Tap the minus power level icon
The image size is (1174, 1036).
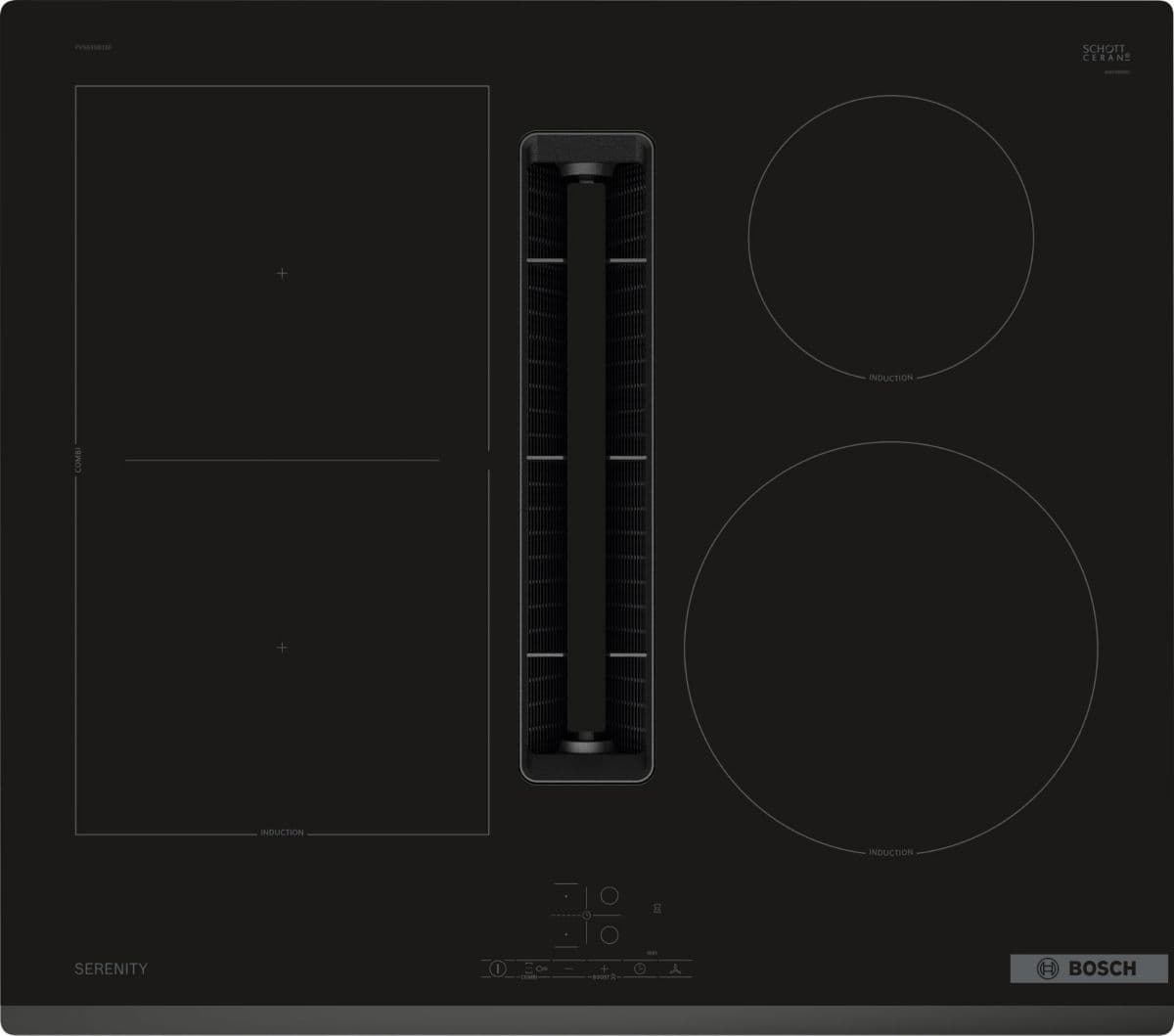(571, 968)
